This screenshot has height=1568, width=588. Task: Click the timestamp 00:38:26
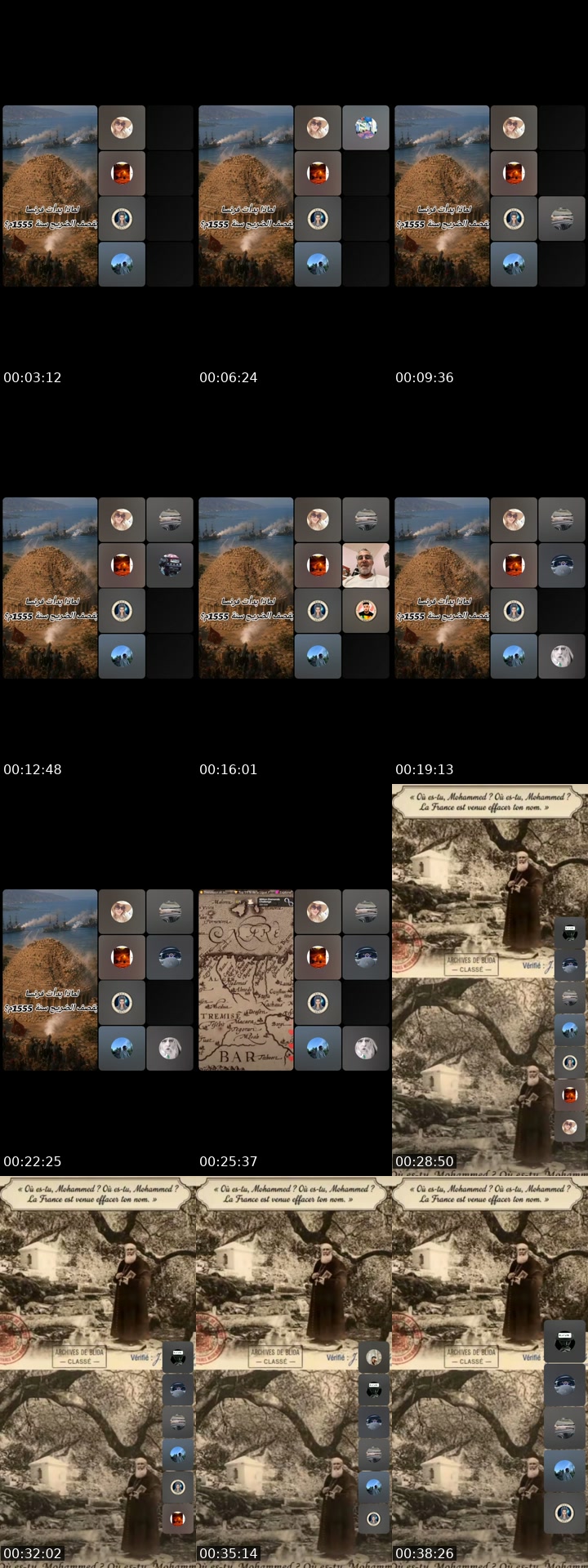pos(425,1553)
